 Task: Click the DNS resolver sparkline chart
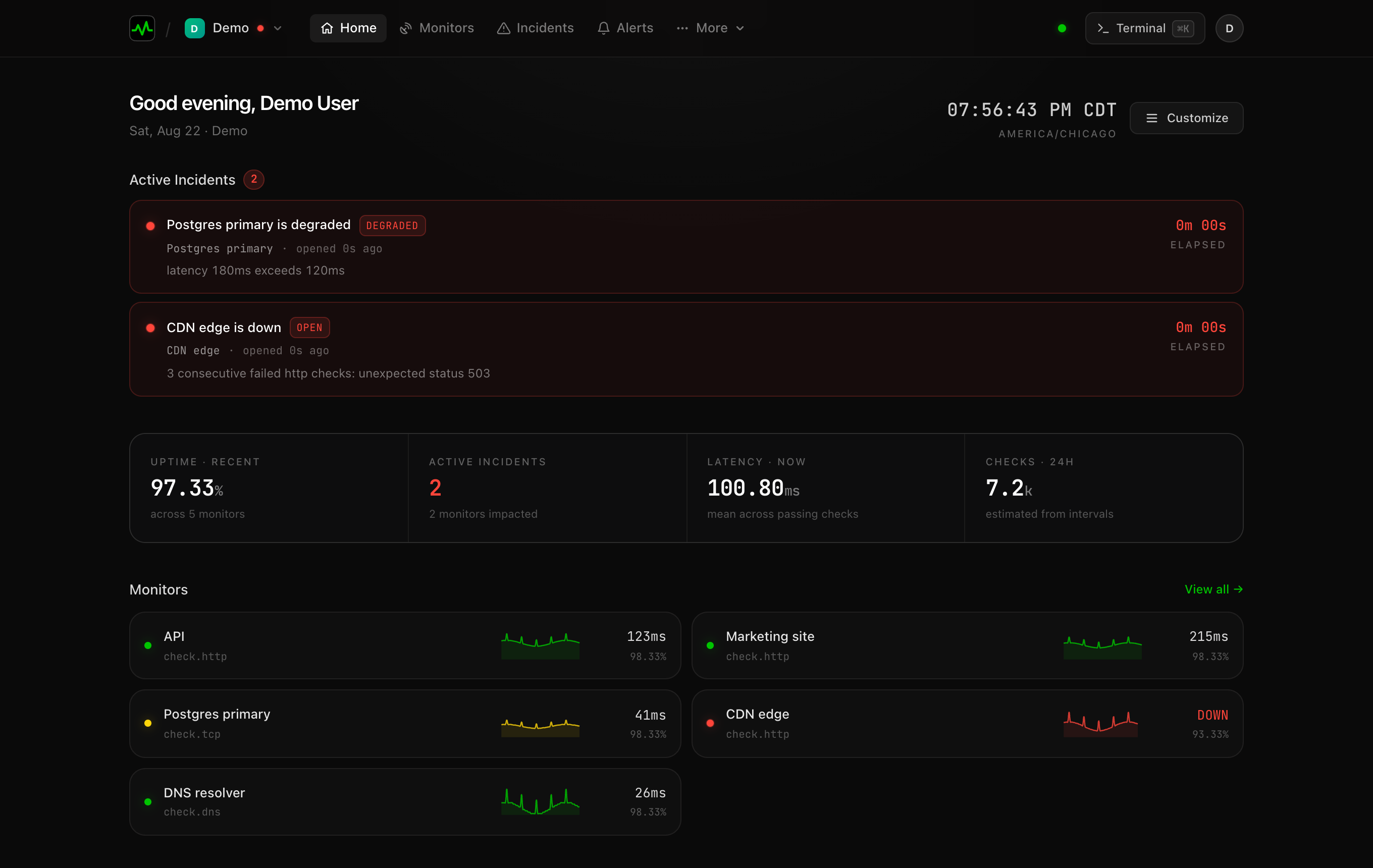(541, 801)
